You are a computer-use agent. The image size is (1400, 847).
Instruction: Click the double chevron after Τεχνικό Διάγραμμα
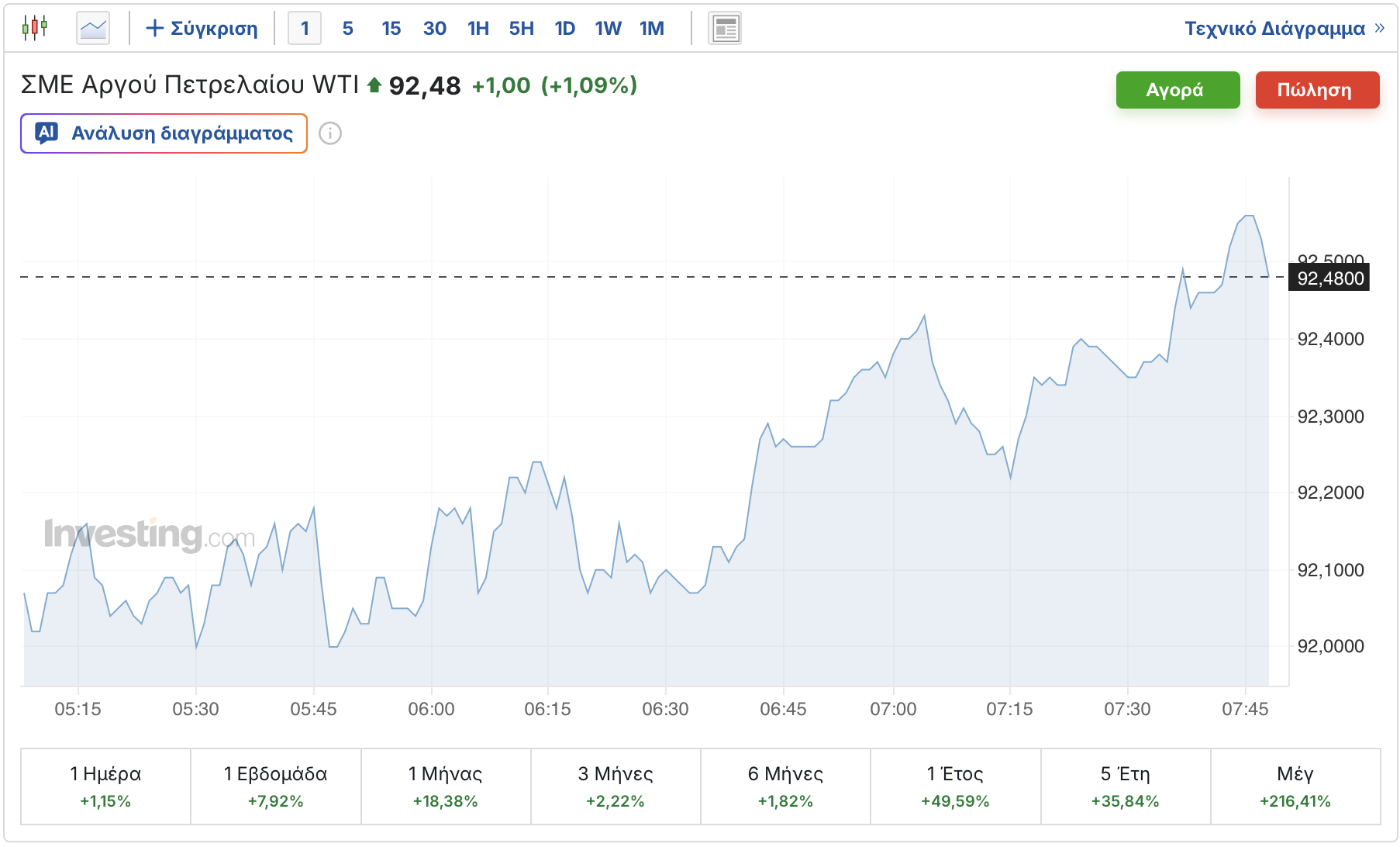[x=1379, y=29]
